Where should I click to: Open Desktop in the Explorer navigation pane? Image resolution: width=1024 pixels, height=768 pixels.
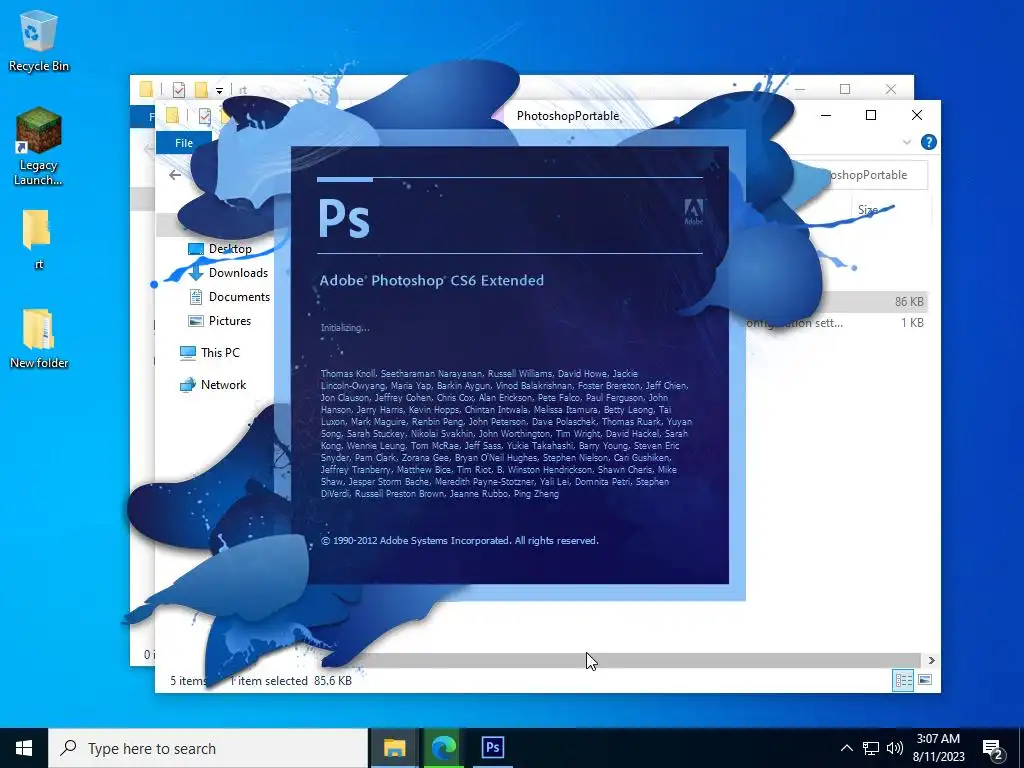[230, 249]
